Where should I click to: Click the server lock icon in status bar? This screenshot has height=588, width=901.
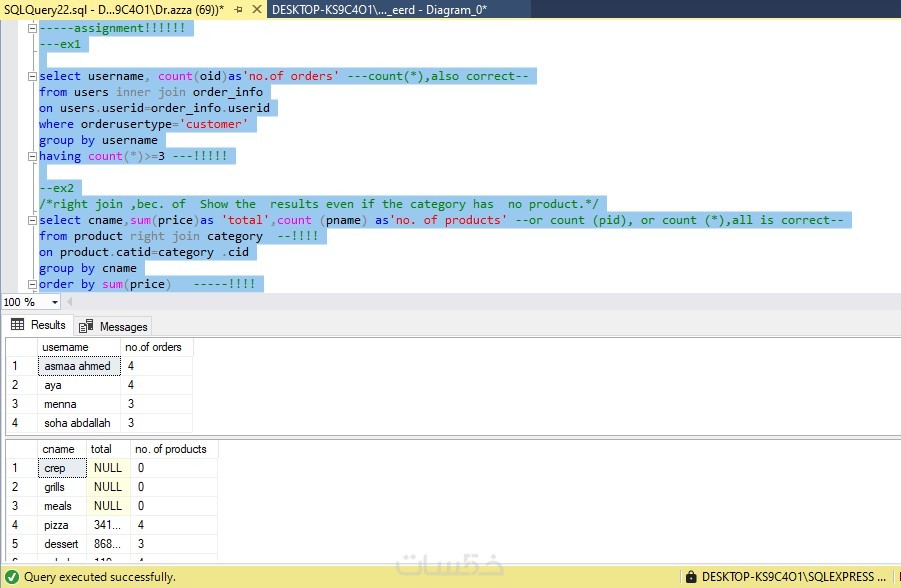tap(690, 577)
